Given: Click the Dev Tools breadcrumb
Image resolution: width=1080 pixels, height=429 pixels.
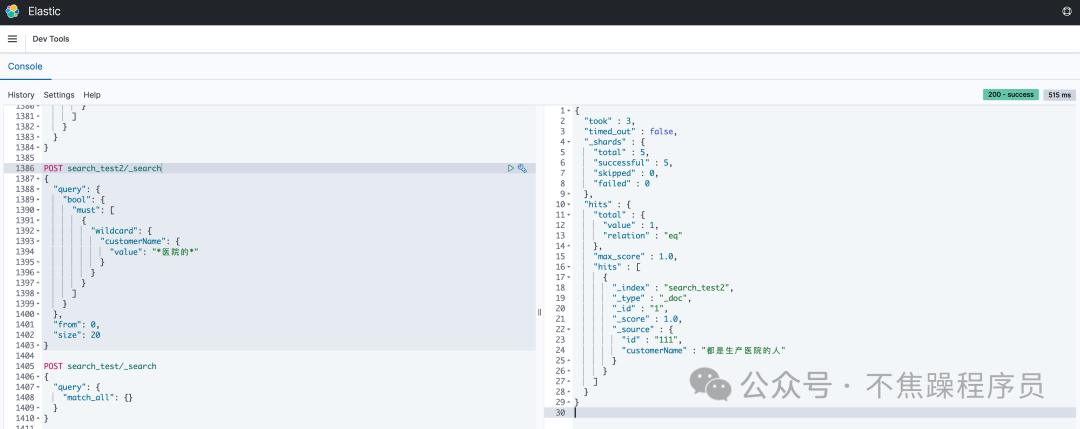Looking at the screenshot, I should (51, 39).
